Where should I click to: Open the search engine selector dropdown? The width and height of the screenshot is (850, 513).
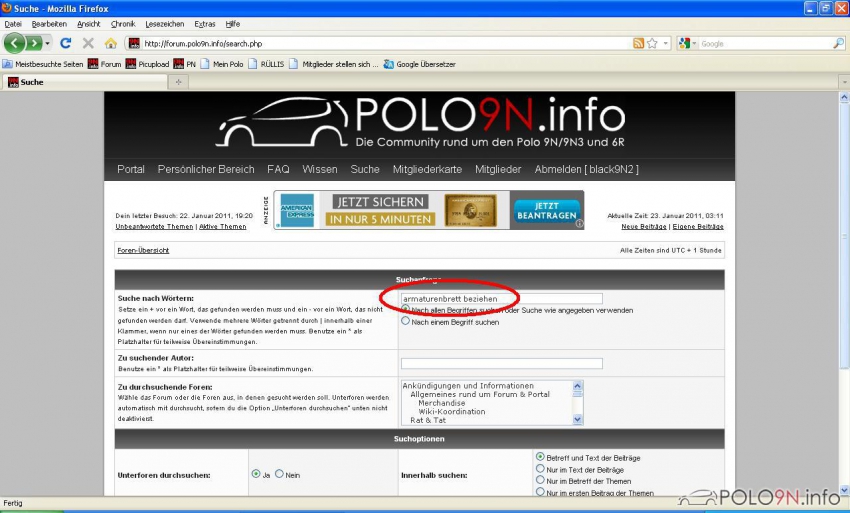[687, 44]
